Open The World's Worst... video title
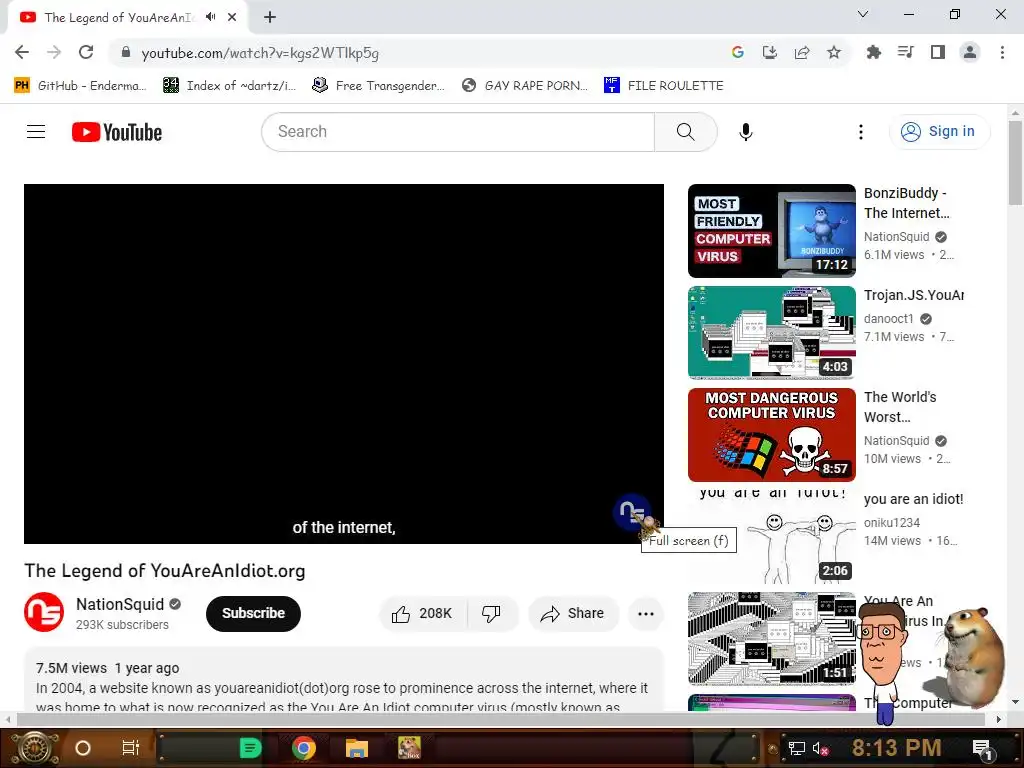Screen dimensions: 1024x768 (900, 407)
